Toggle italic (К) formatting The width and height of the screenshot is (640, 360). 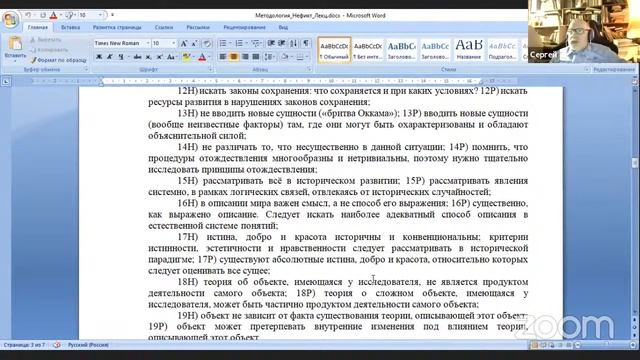click(110, 57)
